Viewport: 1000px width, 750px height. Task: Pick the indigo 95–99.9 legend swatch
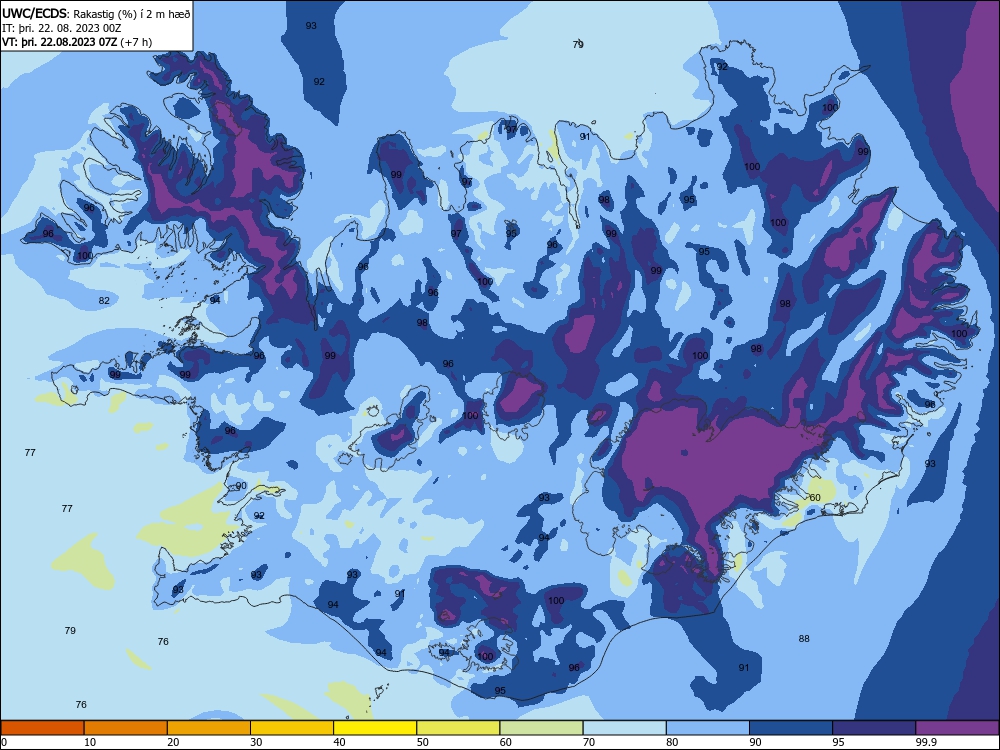[874, 728]
